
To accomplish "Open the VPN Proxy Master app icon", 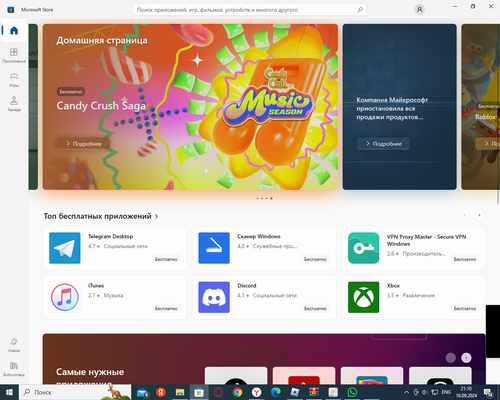I will tap(364, 248).
